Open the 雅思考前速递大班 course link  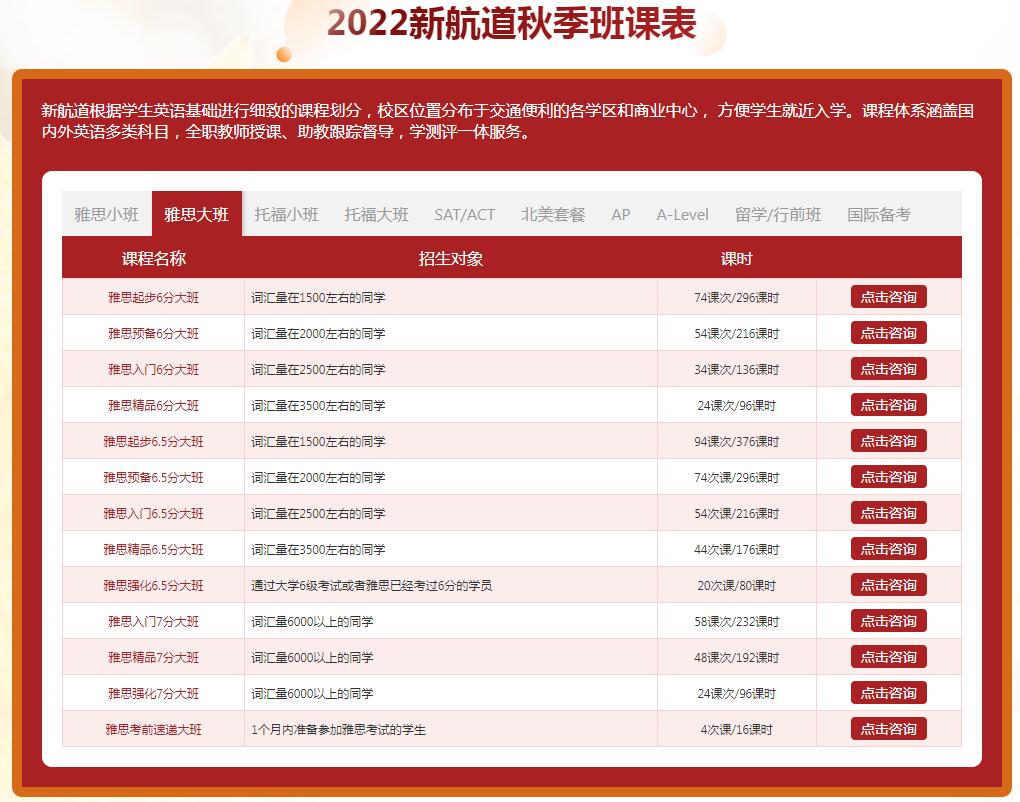pyautogui.click(x=154, y=730)
